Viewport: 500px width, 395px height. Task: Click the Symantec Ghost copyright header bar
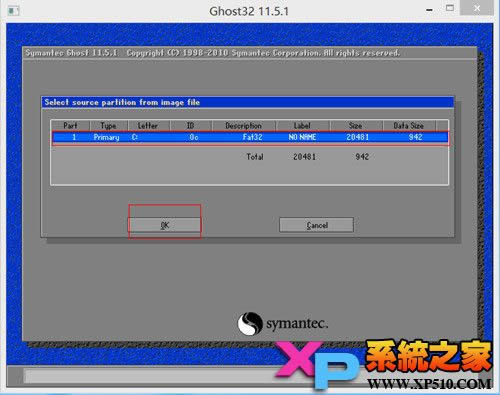click(x=250, y=53)
